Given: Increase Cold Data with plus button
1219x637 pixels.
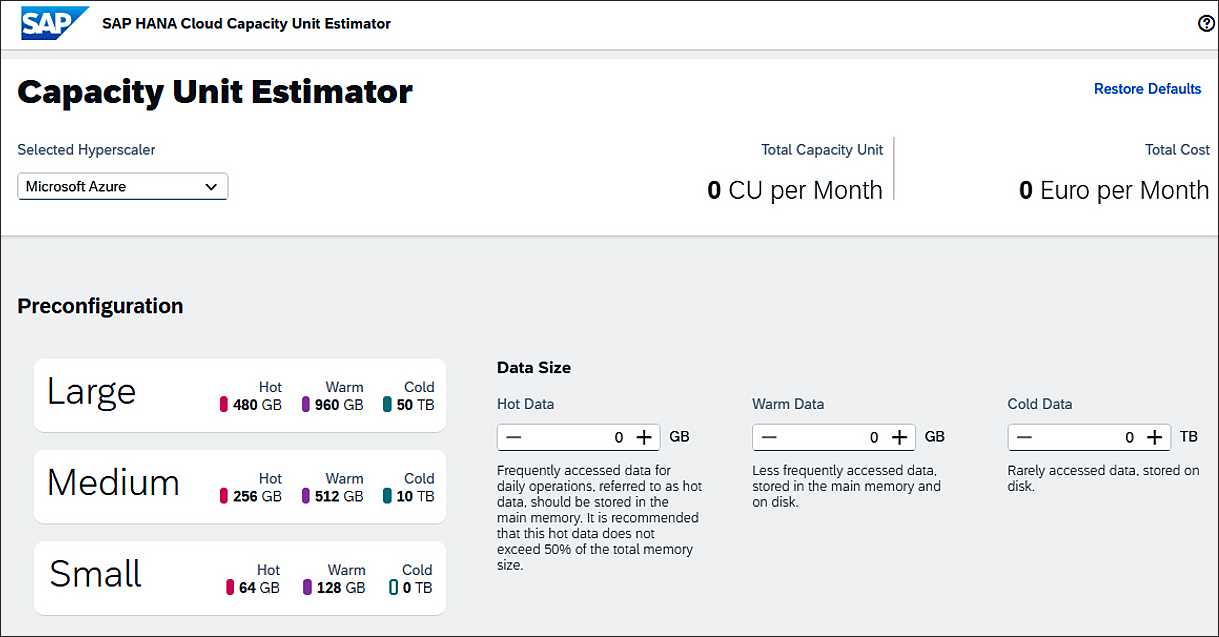Looking at the screenshot, I should coord(1155,437).
